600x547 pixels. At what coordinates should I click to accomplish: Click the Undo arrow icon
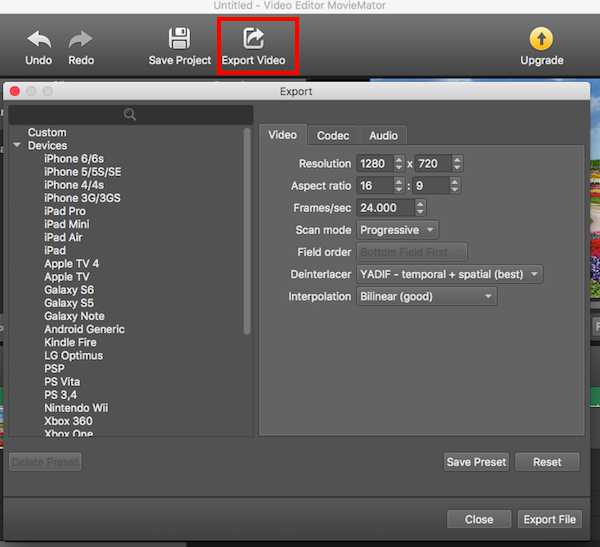coord(39,39)
